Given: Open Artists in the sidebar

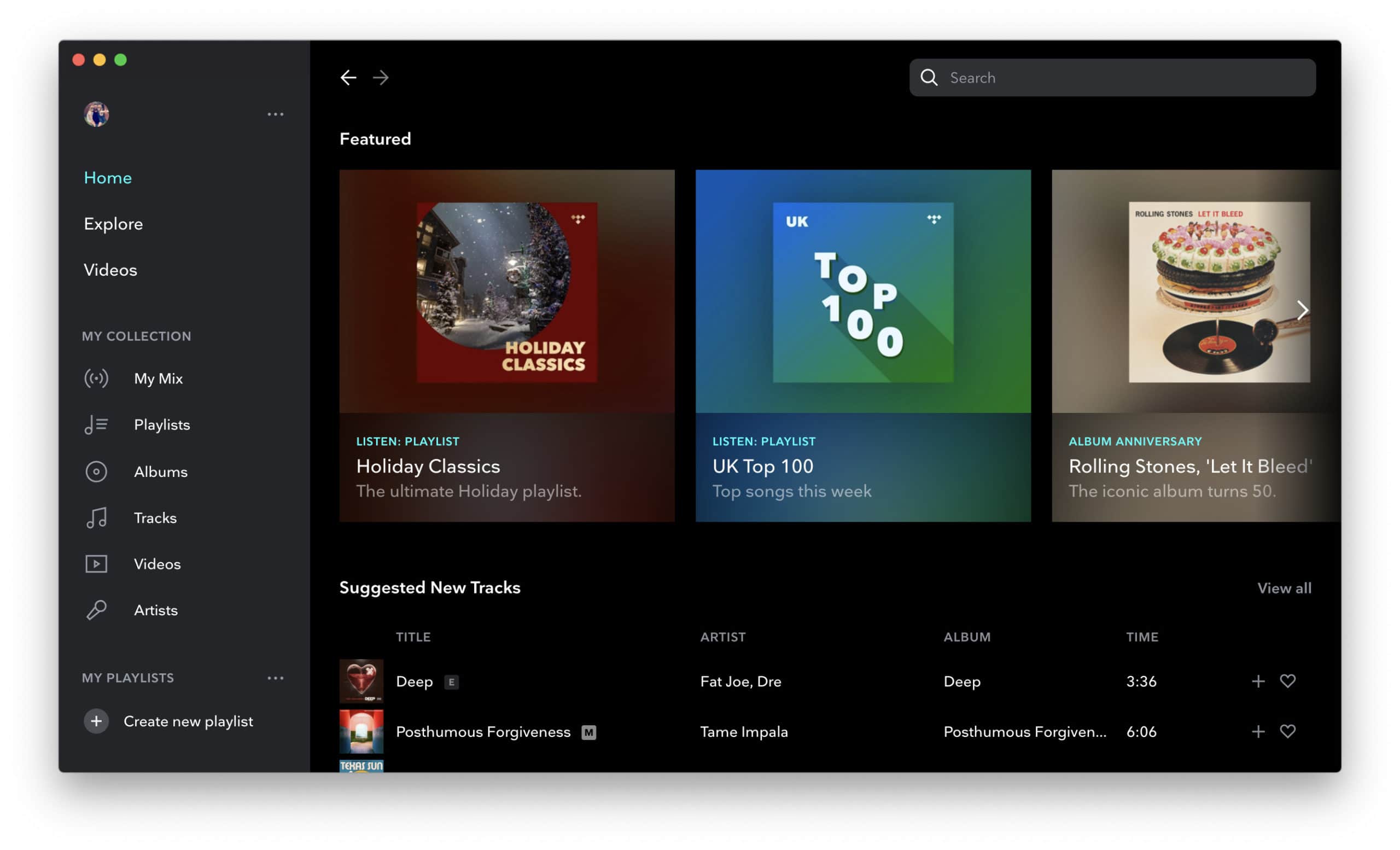Looking at the screenshot, I should (155, 610).
